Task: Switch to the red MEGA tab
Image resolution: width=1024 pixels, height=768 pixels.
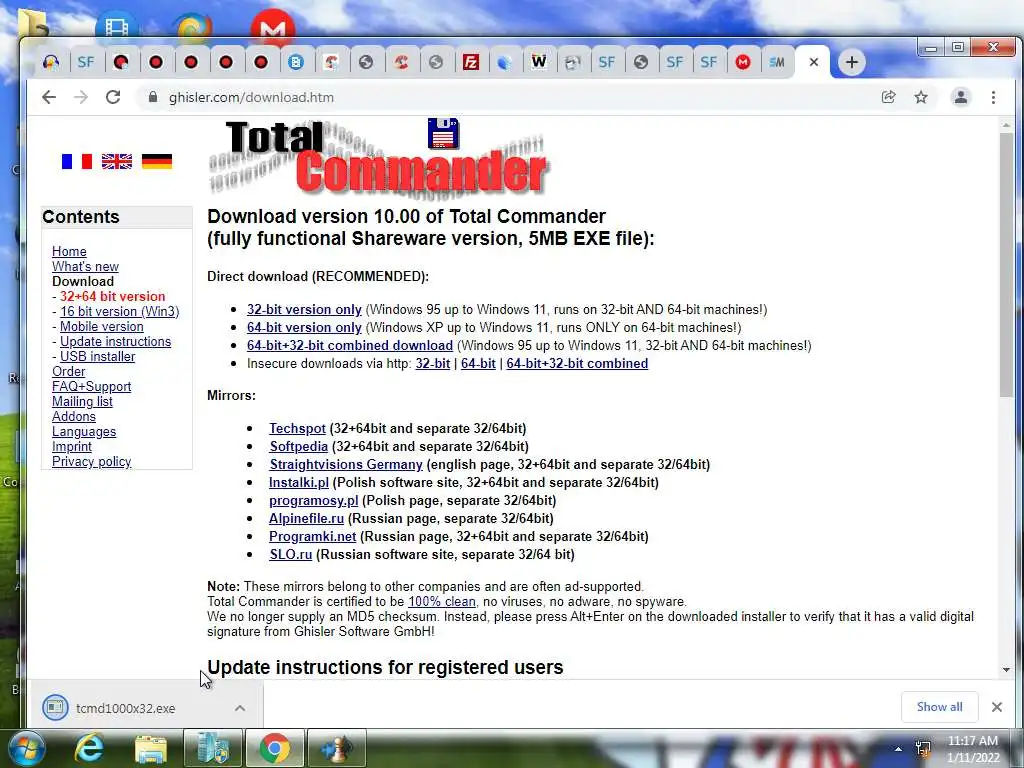Action: pyautogui.click(x=743, y=62)
